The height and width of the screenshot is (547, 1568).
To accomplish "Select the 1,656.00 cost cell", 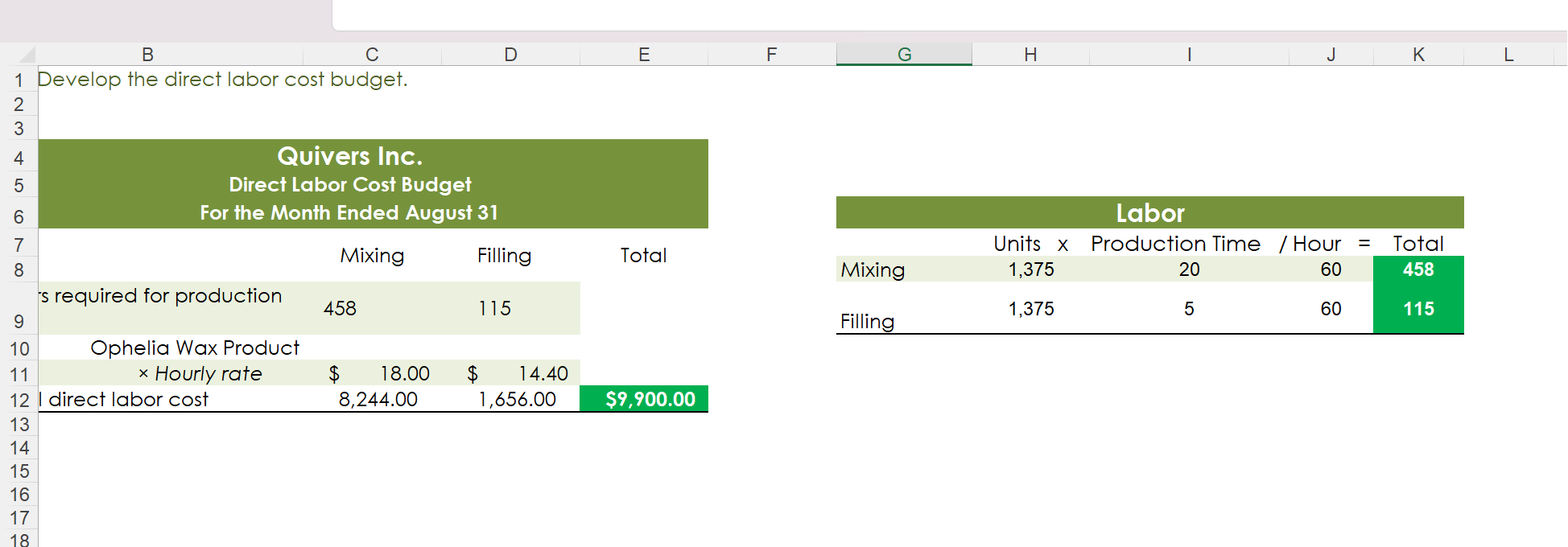I will click(x=510, y=399).
